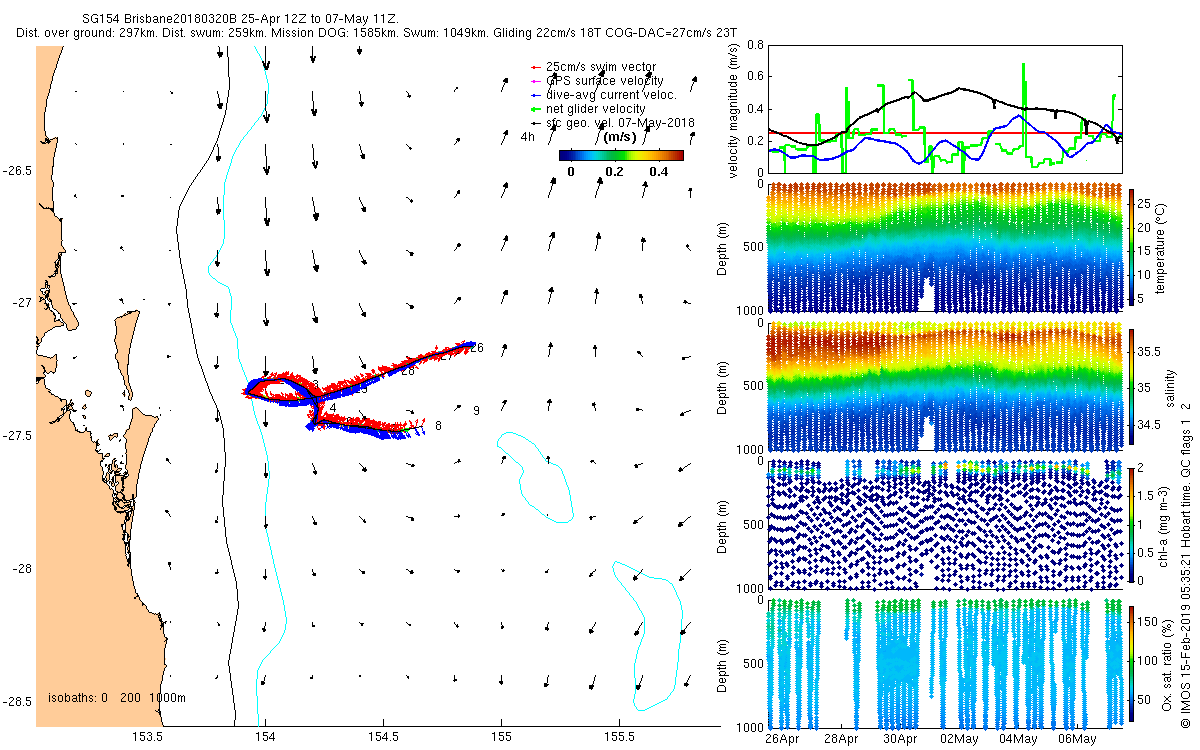The width and height of the screenshot is (1200, 750).
Task: Click the 154.5 longitude tick label
Action: tap(384, 738)
